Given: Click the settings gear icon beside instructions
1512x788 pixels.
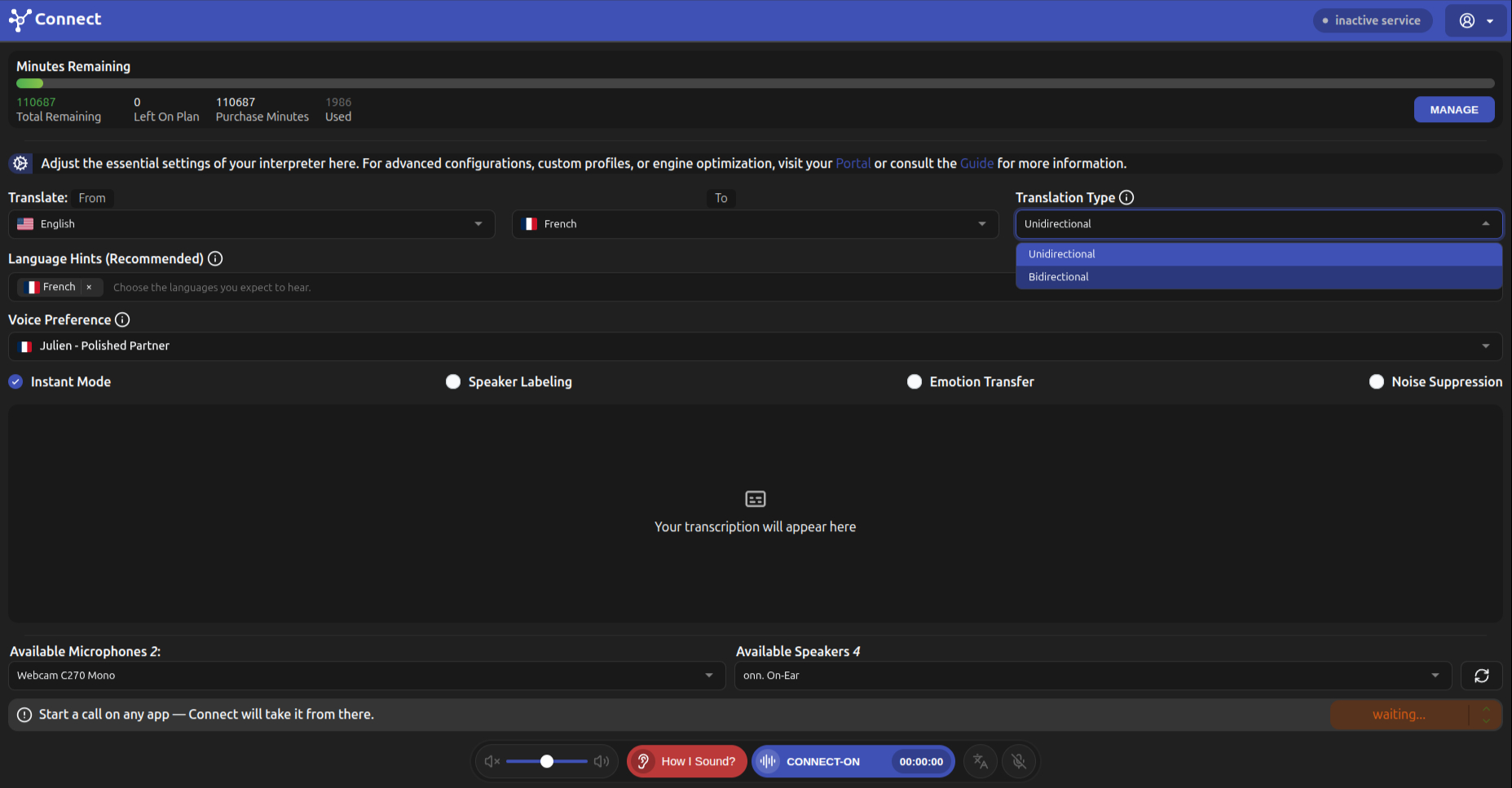Looking at the screenshot, I should click(x=20, y=163).
